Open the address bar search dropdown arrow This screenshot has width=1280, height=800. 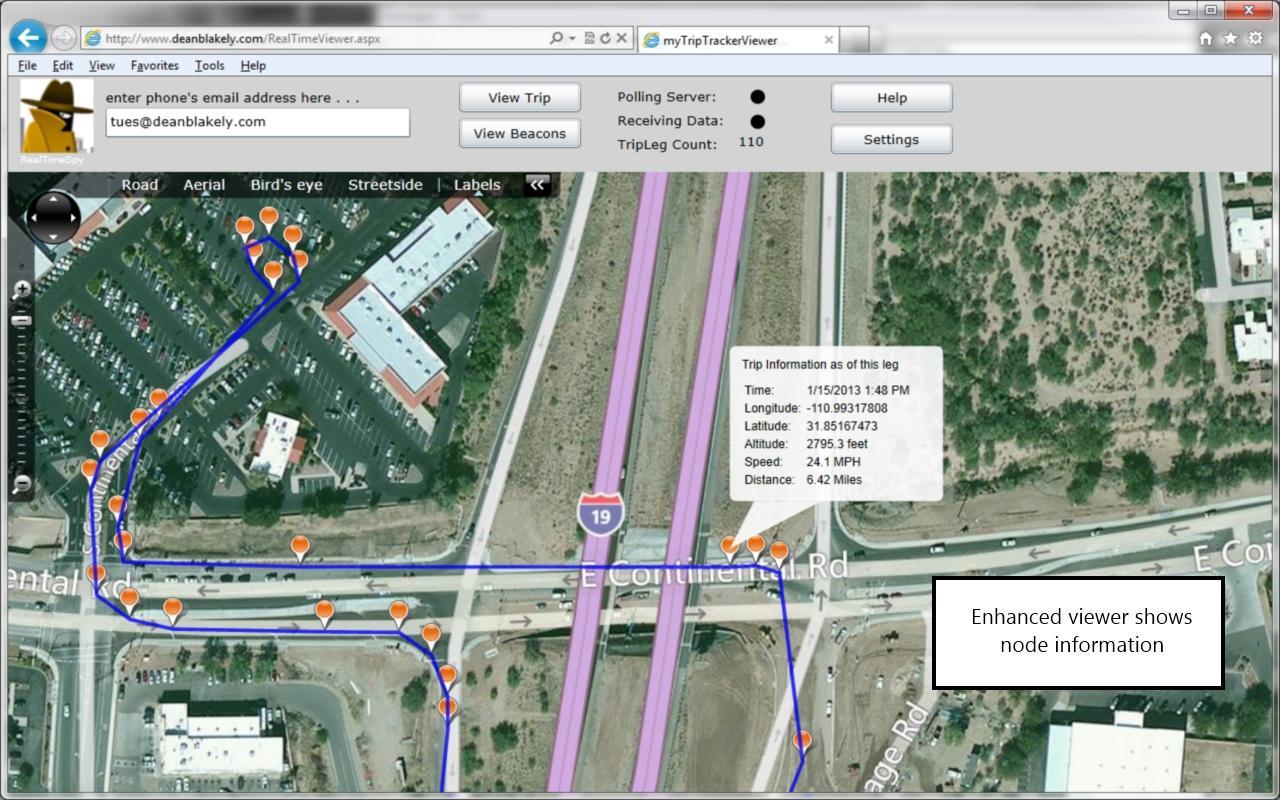[572, 37]
